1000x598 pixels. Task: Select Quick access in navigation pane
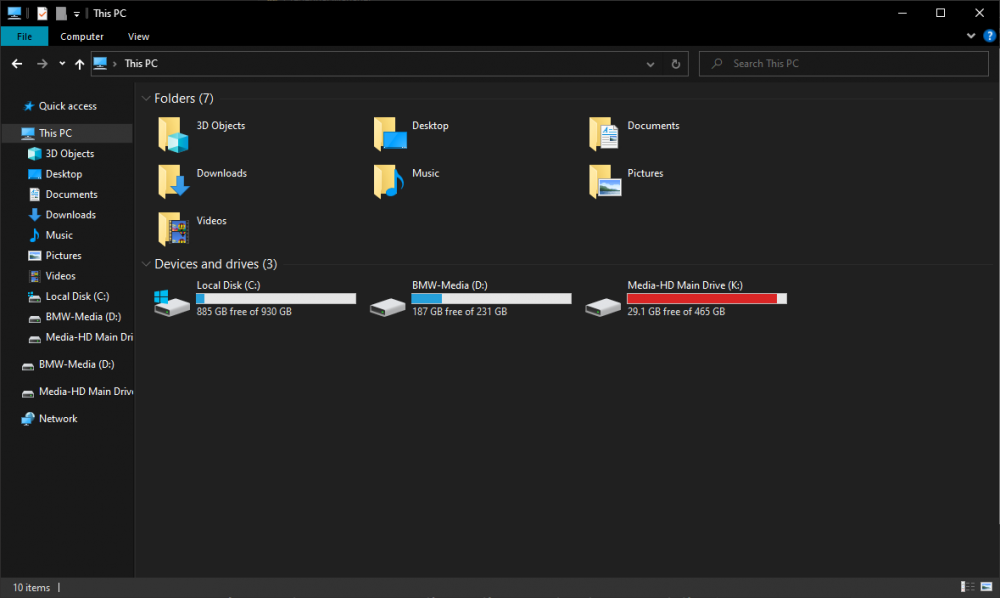tap(67, 106)
